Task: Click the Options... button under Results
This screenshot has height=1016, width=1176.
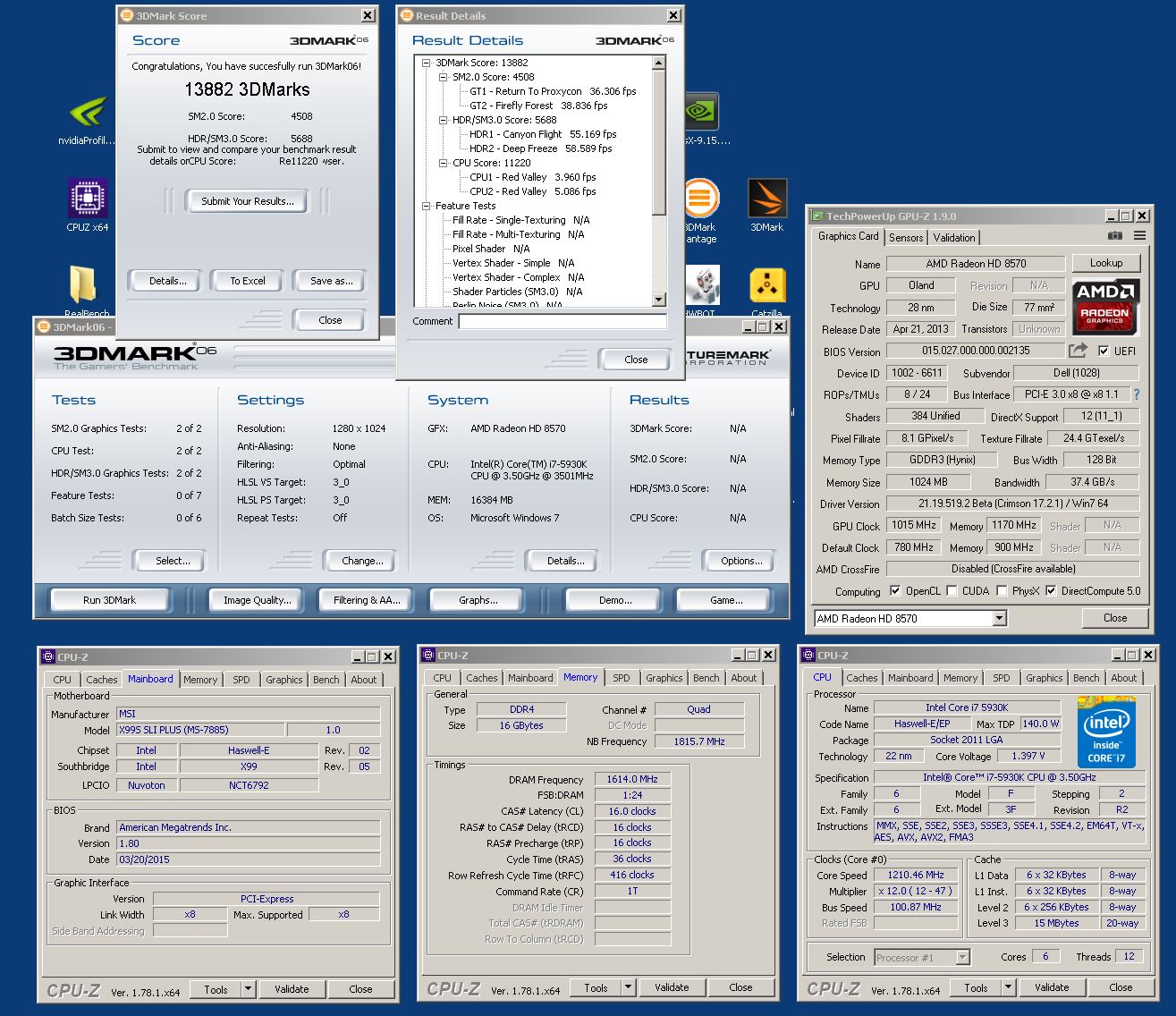Action: [741, 561]
